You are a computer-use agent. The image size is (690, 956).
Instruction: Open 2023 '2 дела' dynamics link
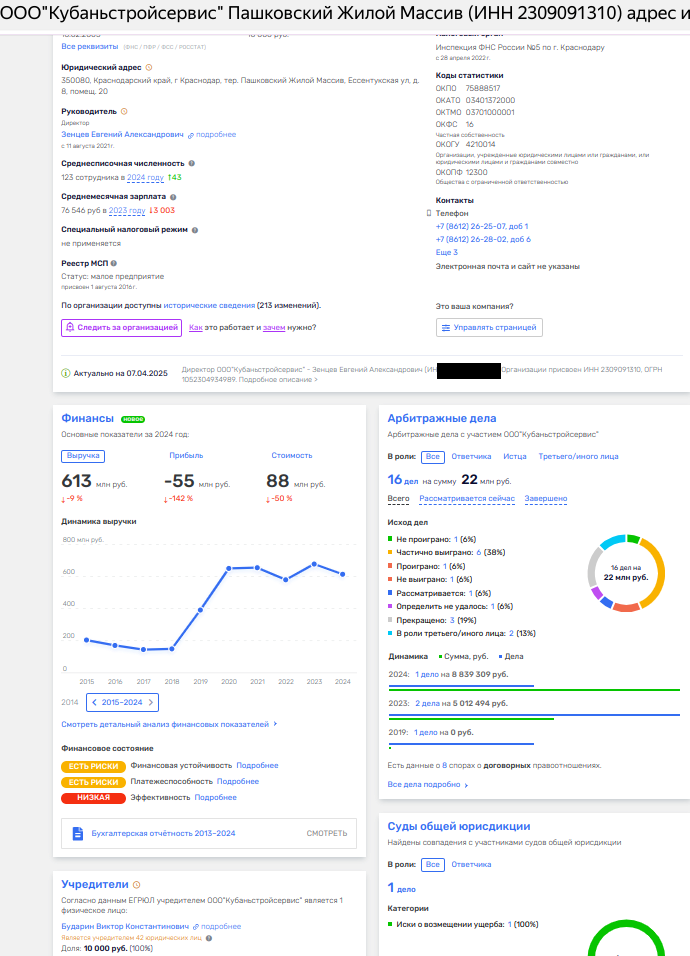pyautogui.click(x=427, y=704)
